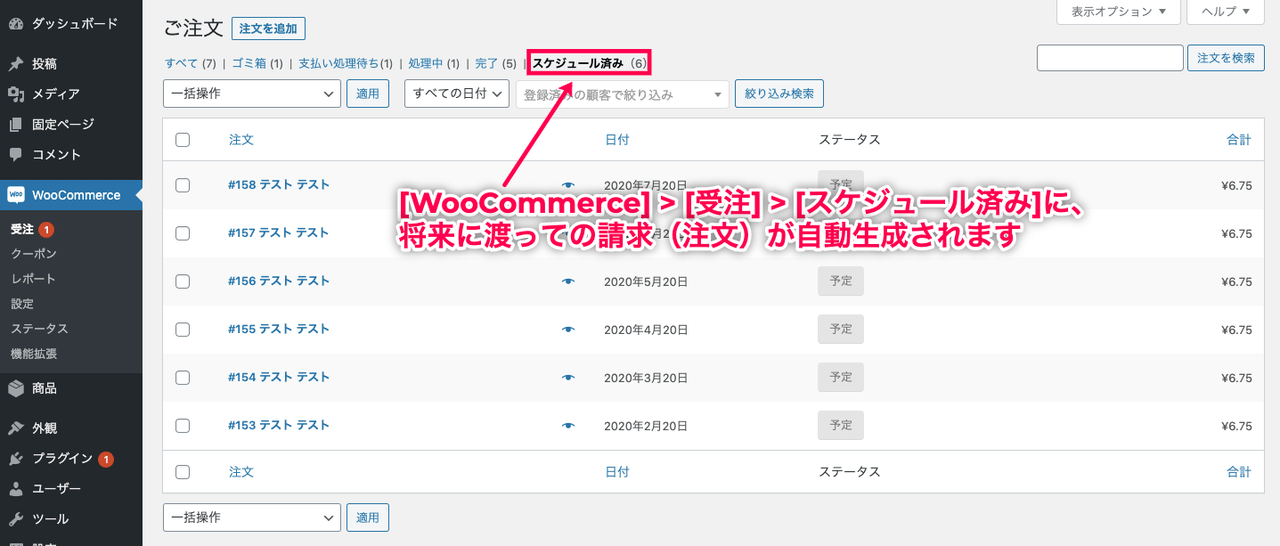
Task: Click the red badge beside プラグイン
Action: (106, 459)
